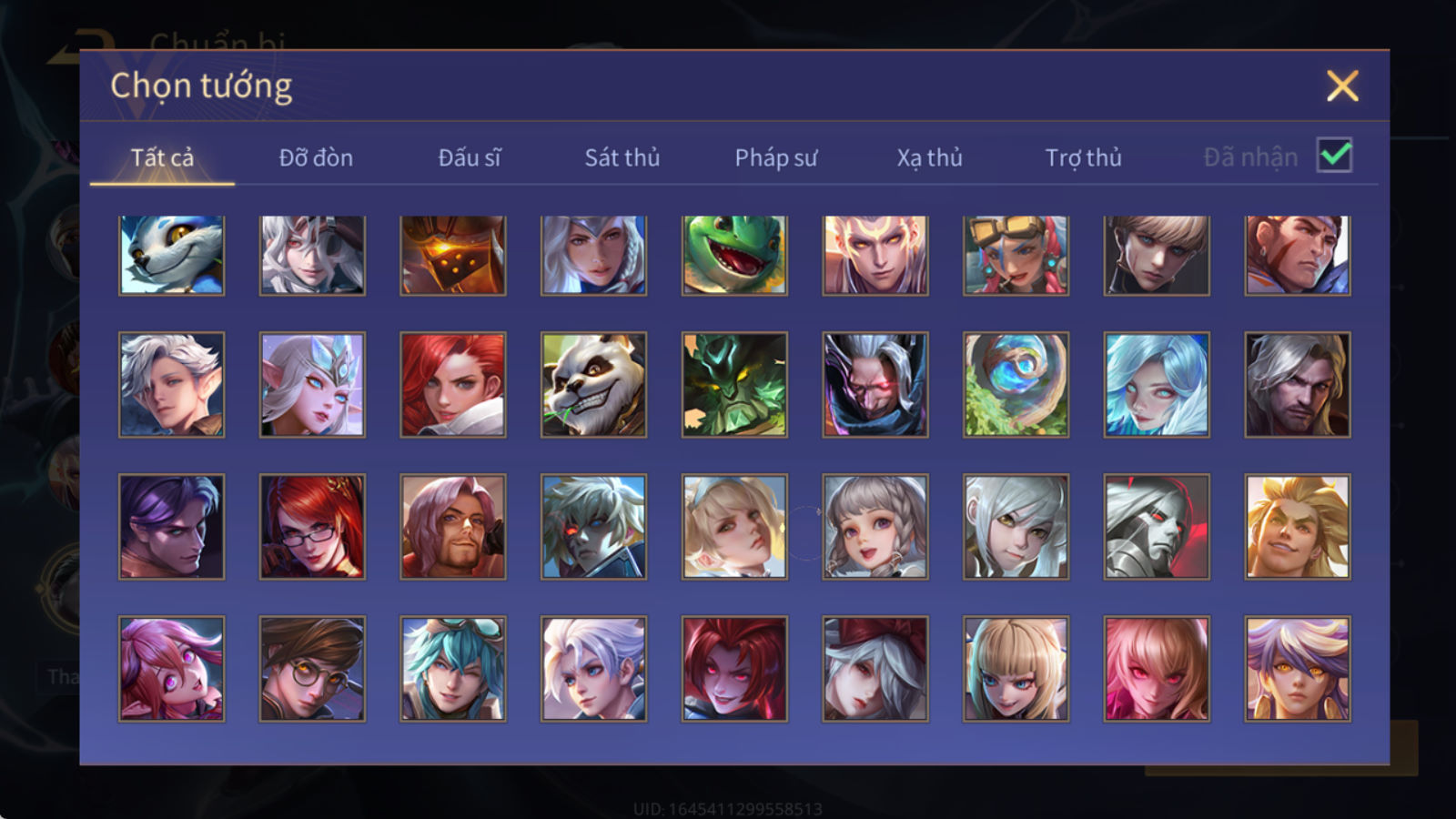Switch to the Đỡ đòn tab
Viewport: 1456px width, 819px height.
(x=316, y=157)
